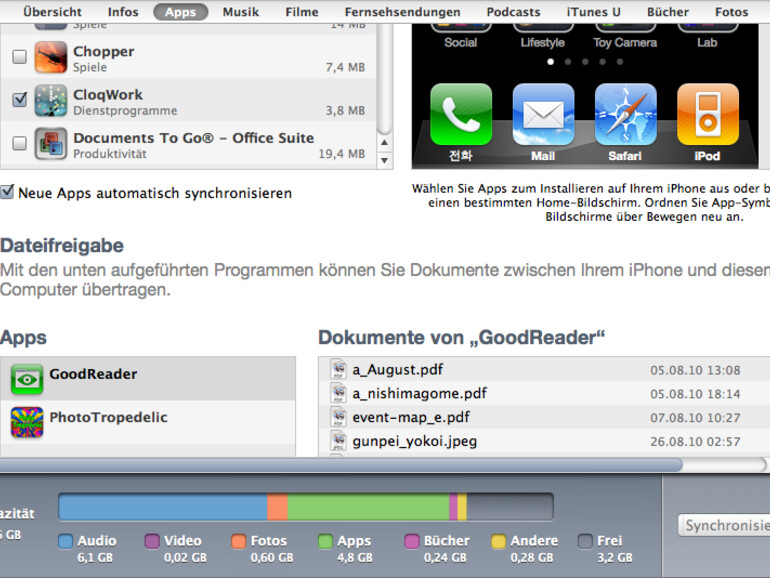Select first home screen page dot
The width and height of the screenshot is (770, 578).
pyautogui.click(x=550, y=62)
